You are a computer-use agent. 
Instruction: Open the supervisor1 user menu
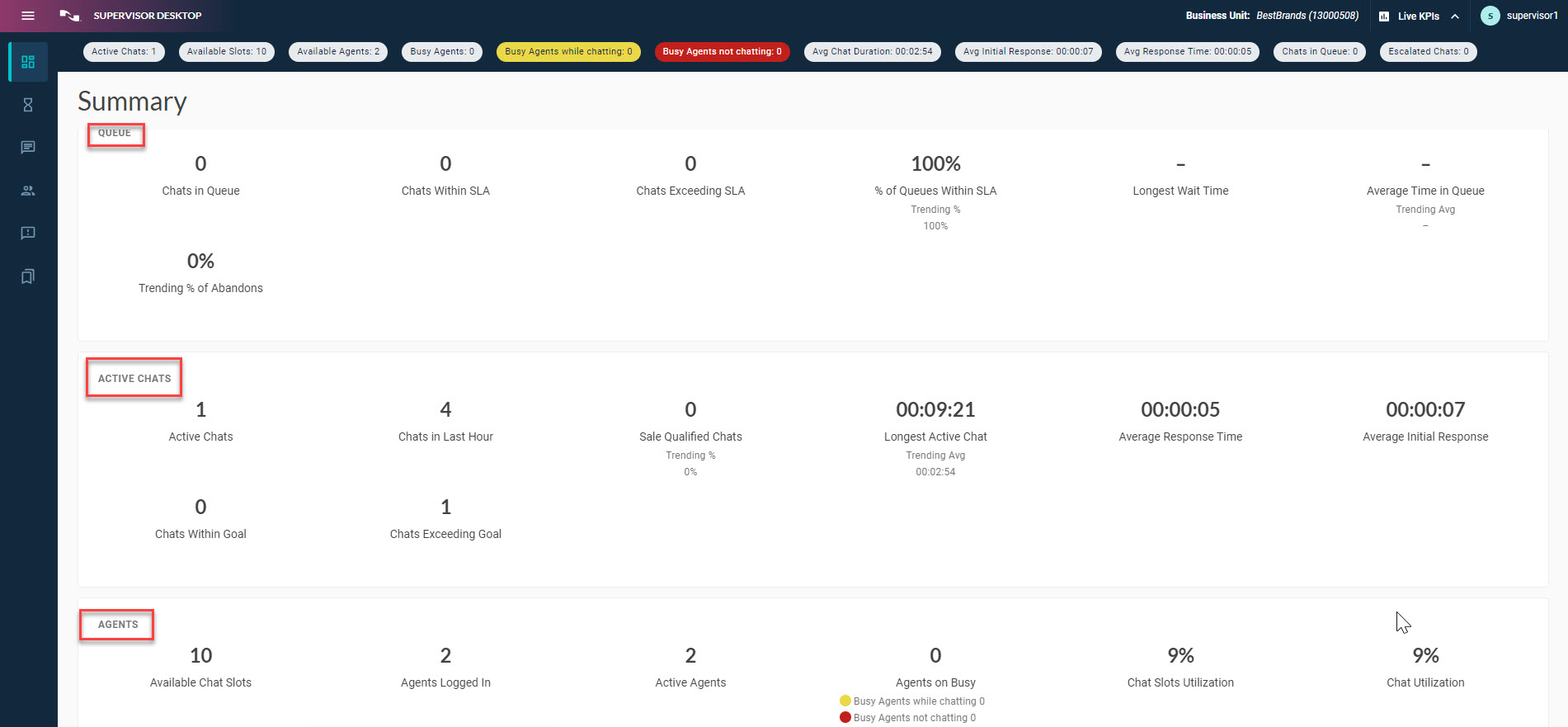pyautogui.click(x=1532, y=16)
